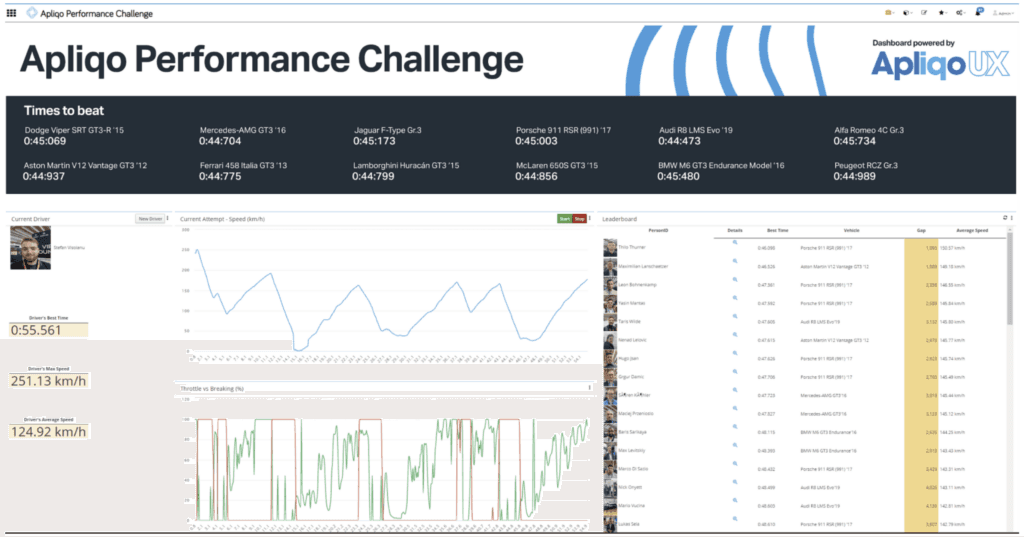Click the Driver's Average Speed value 124.92 km/h
Image resolution: width=1024 pixels, height=537 pixels.
(49, 432)
